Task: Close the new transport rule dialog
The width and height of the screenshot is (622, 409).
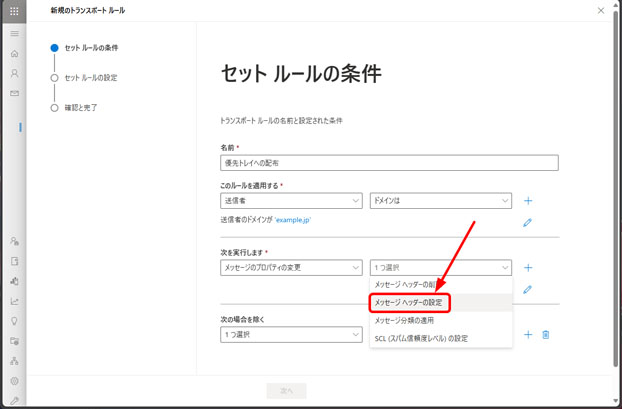Action: (601, 11)
